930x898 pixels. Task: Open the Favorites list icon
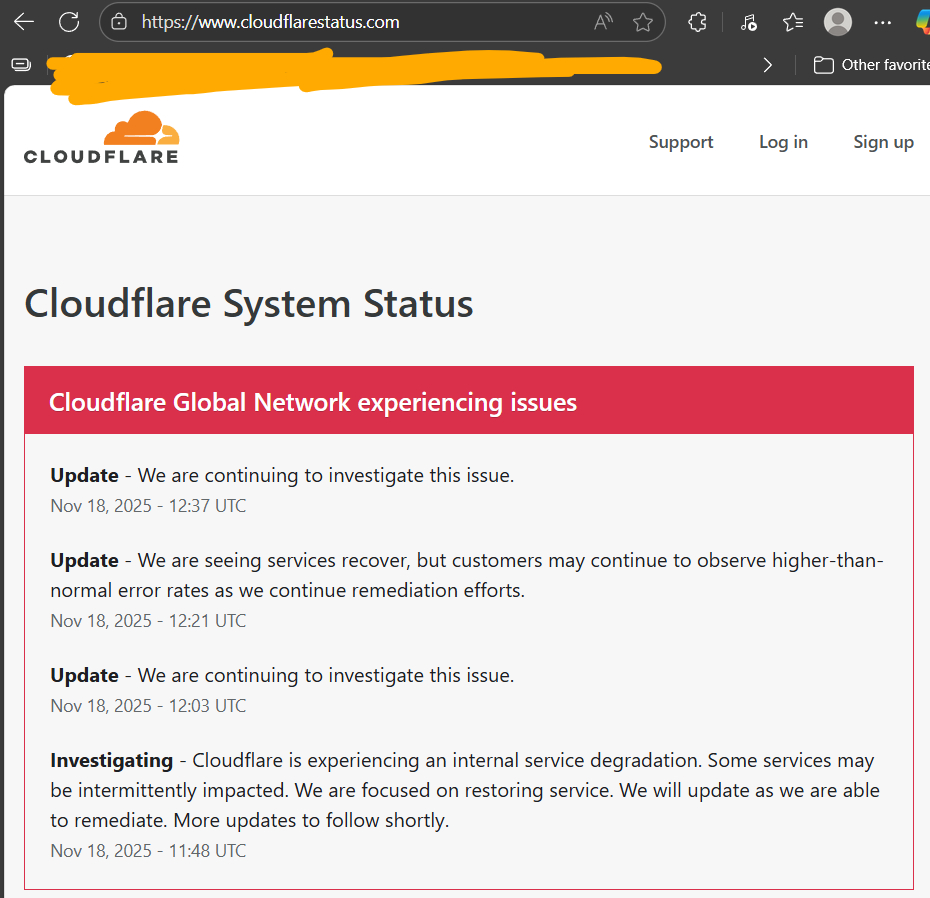[x=793, y=22]
